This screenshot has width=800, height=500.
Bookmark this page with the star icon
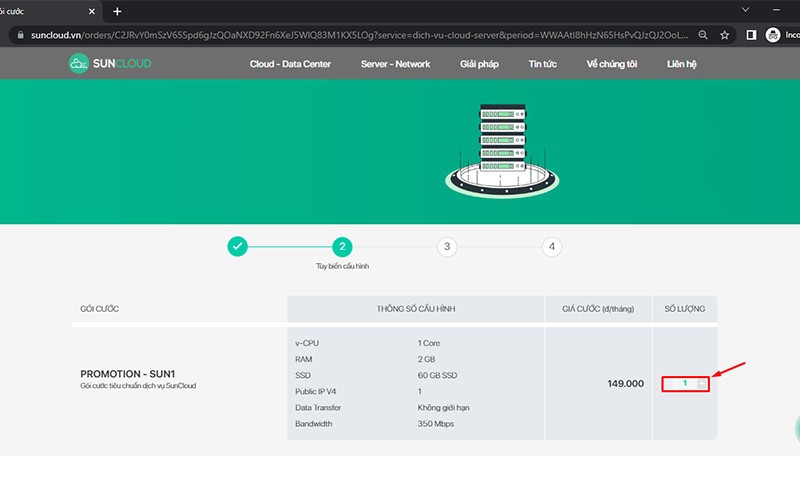pos(724,35)
